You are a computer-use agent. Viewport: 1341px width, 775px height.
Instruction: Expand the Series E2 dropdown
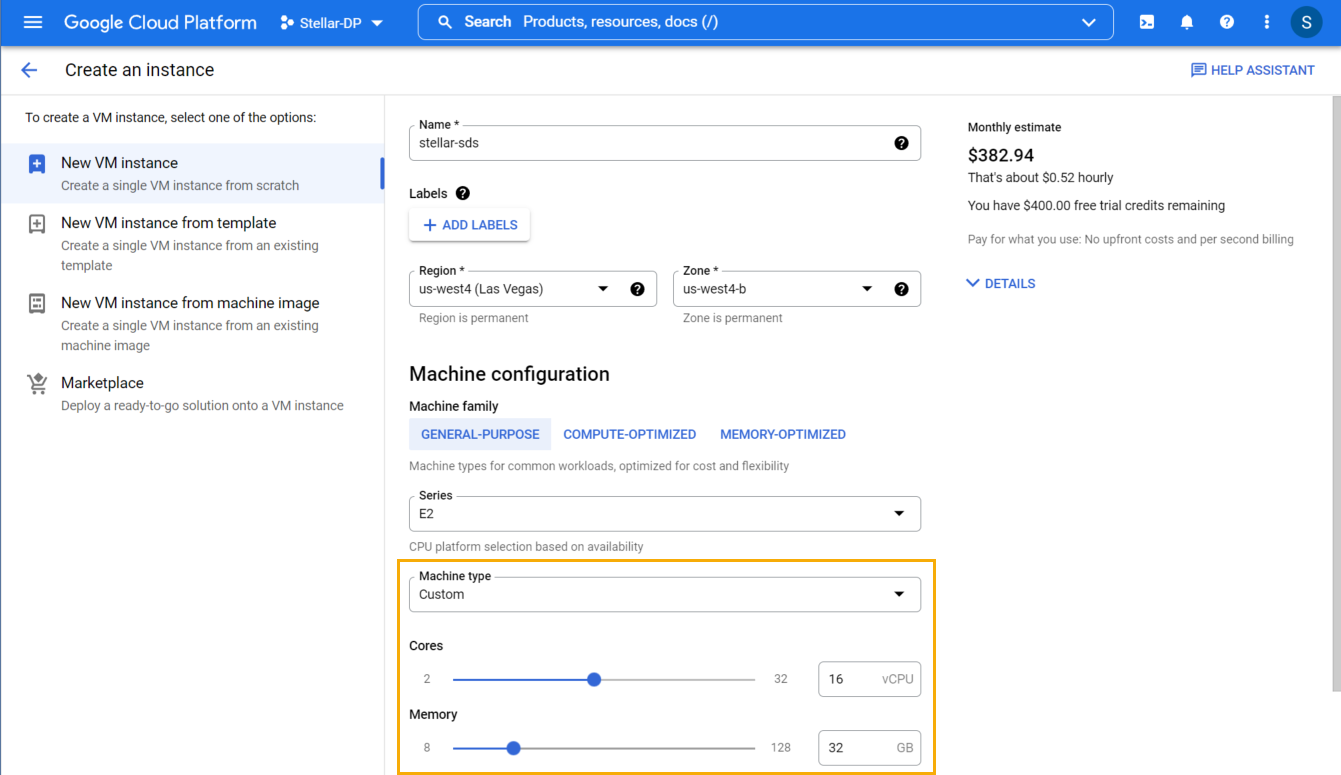(x=899, y=514)
